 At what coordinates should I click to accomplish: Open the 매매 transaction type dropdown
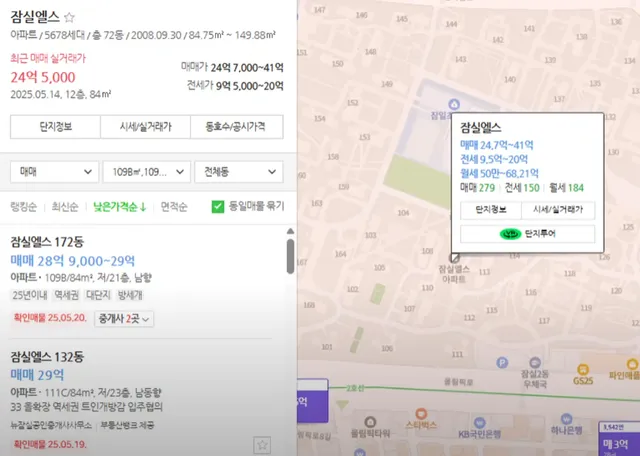(x=54, y=172)
